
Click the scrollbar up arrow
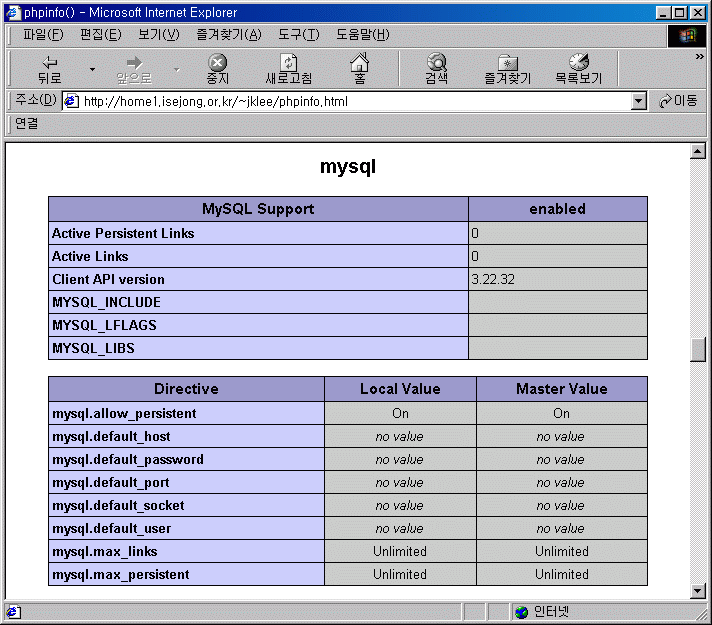(698, 152)
